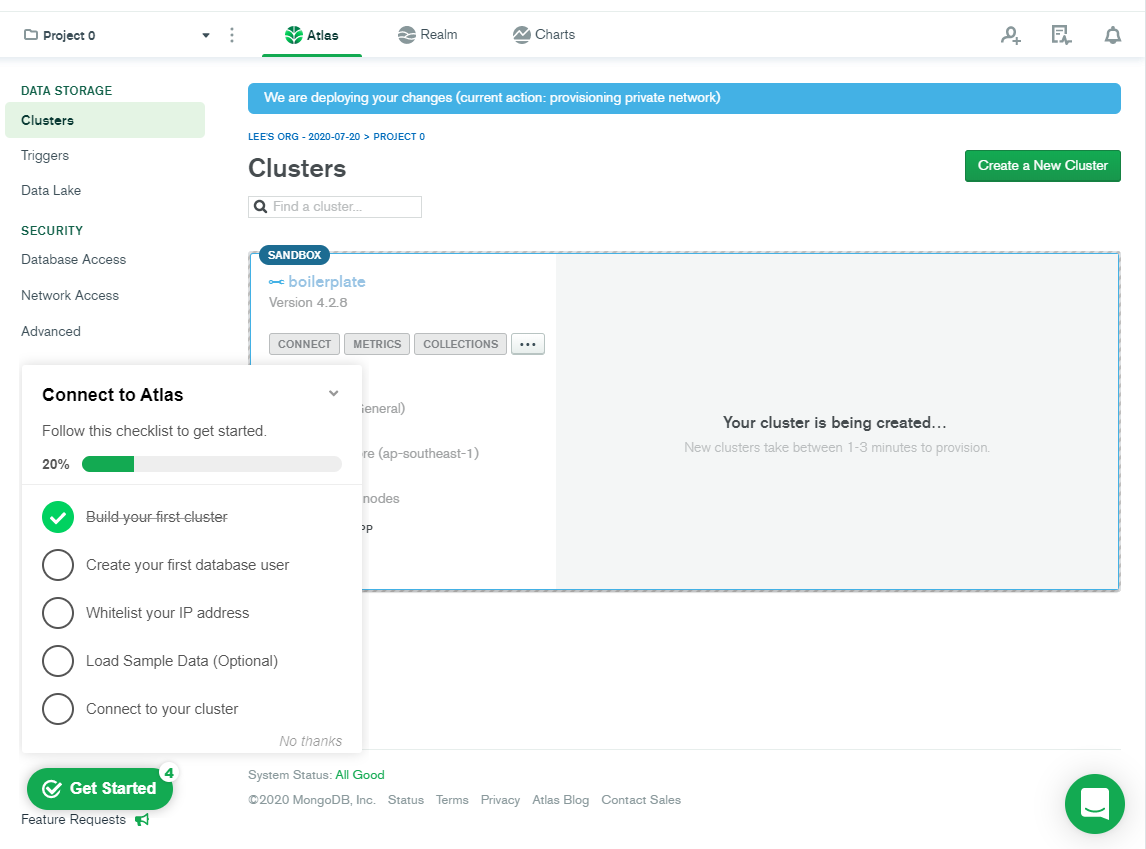The image size is (1146, 849).
Task: Click Create a New Cluster button
Action: coord(1042,166)
